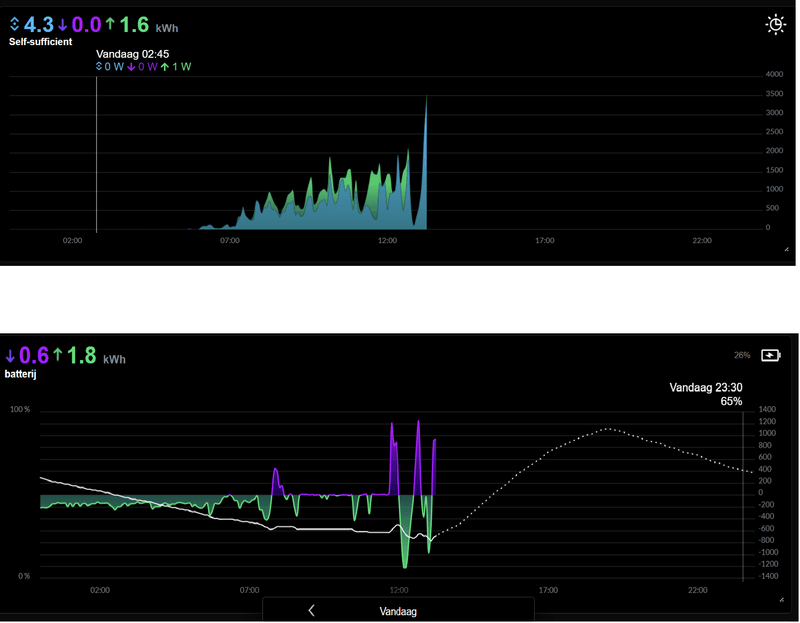Click the 100 % label on battery chart
Image resolution: width=800 pixels, height=623 pixels.
(20, 409)
